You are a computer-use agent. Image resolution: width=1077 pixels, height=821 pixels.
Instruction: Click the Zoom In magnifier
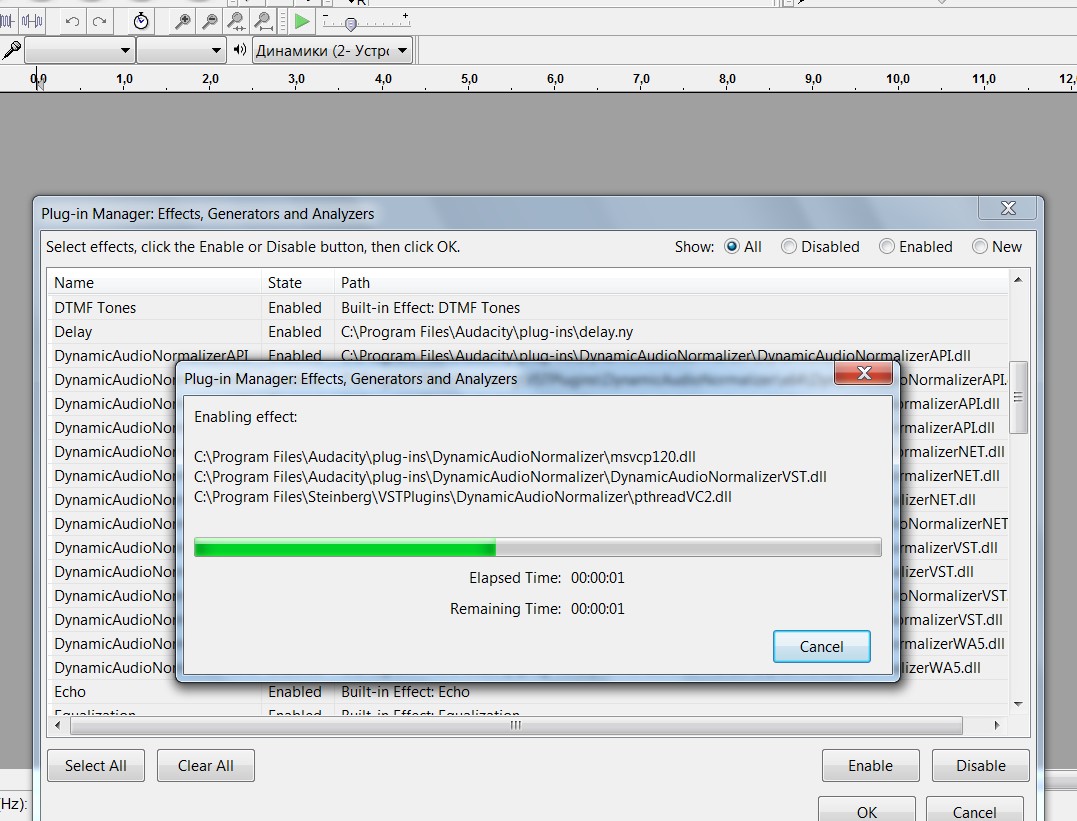[x=183, y=21]
